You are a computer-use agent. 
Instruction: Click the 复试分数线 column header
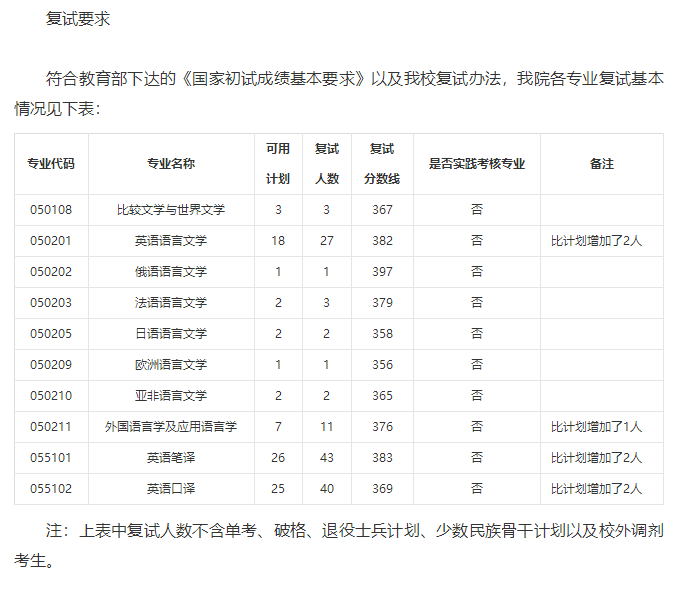pyautogui.click(x=382, y=164)
